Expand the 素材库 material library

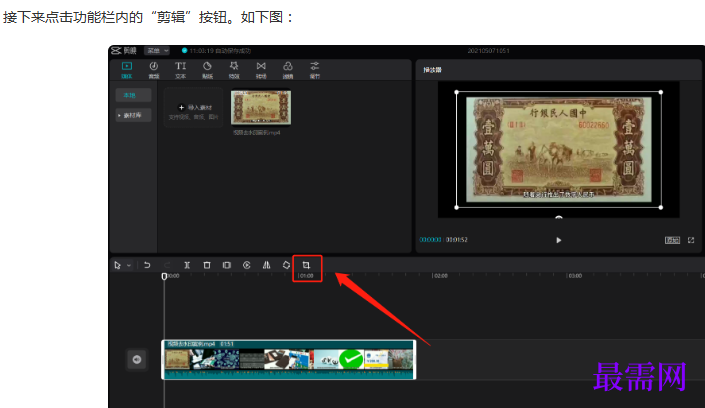(134, 115)
